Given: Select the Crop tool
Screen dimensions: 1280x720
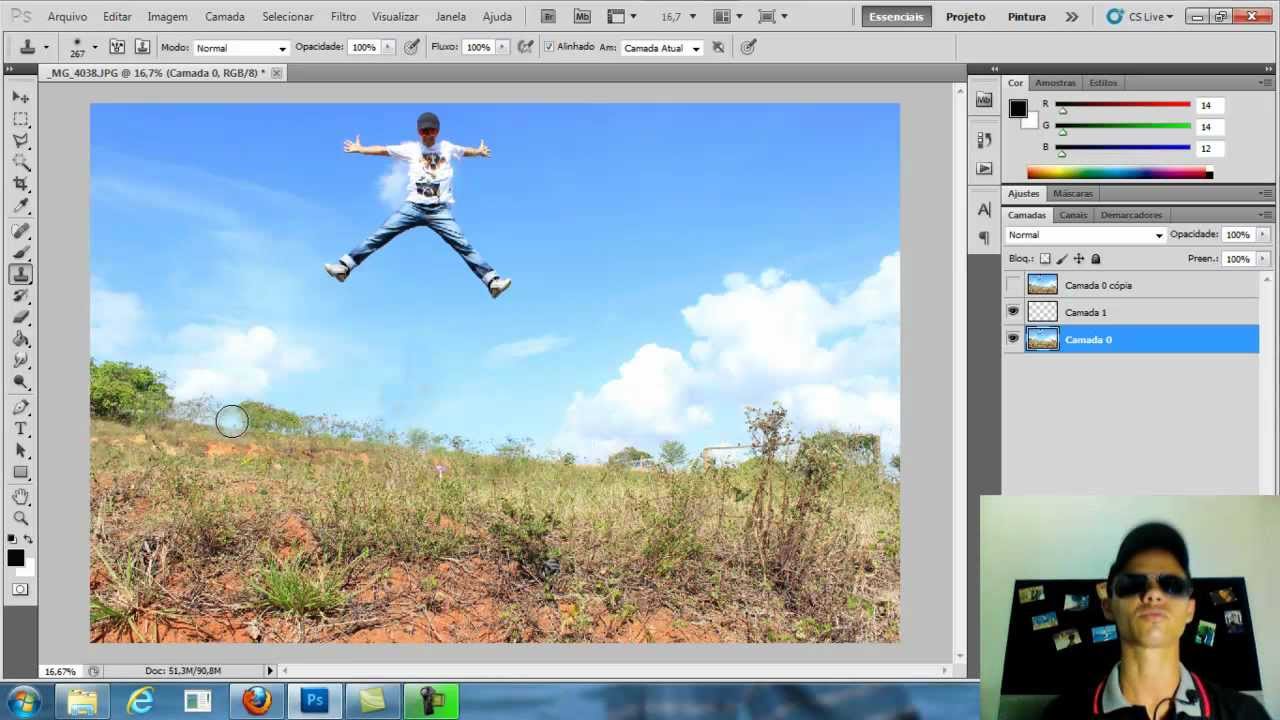Looking at the screenshot, I should click(x=20, y=184).
